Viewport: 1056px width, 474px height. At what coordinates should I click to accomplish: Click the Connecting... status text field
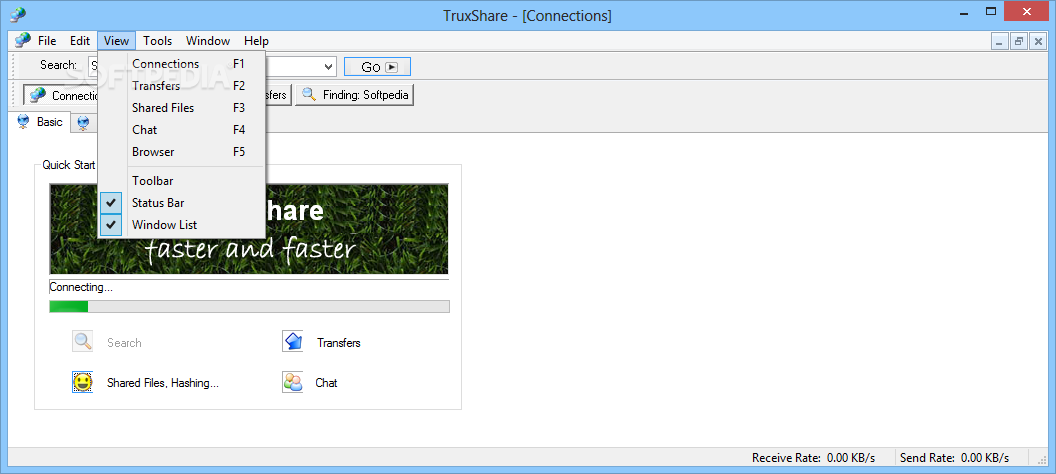[249, 287]
